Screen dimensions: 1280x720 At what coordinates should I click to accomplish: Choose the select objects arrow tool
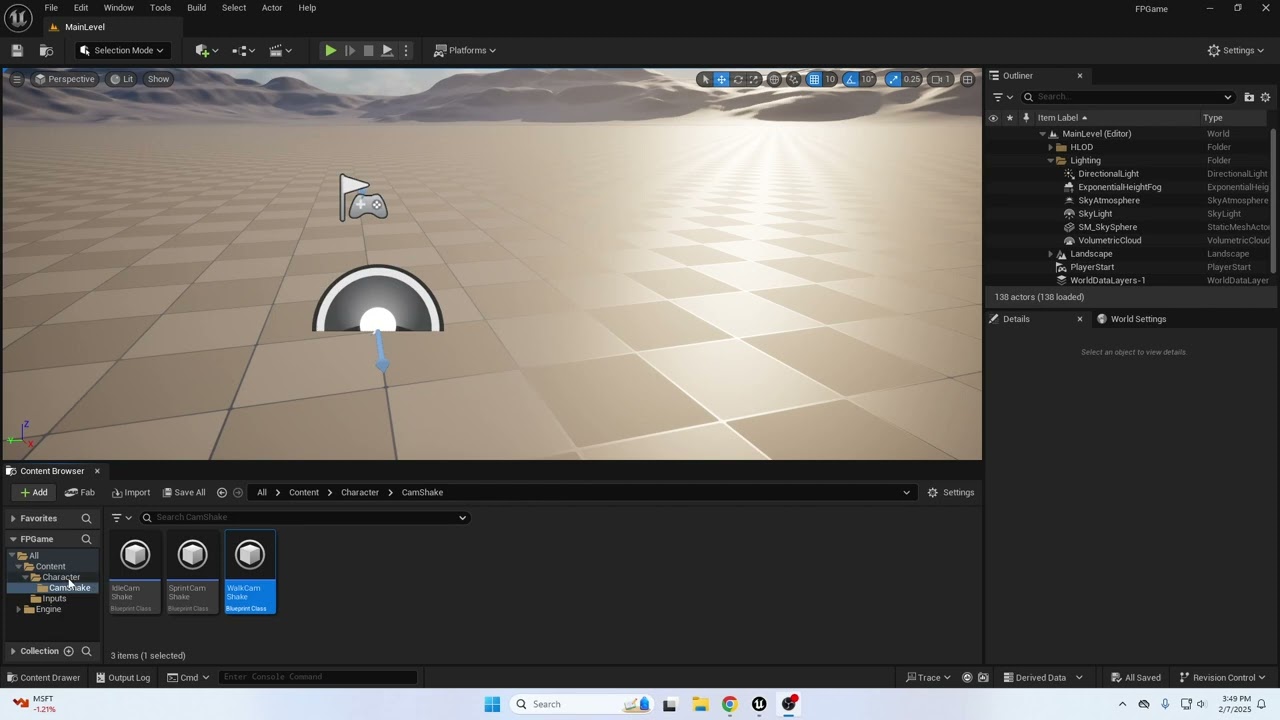[x=705, y=79]
